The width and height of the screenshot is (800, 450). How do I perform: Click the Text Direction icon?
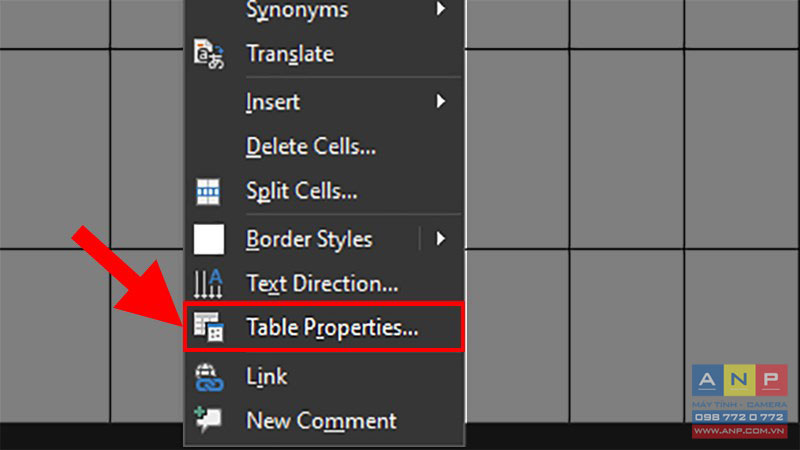[x=208, y=284]
